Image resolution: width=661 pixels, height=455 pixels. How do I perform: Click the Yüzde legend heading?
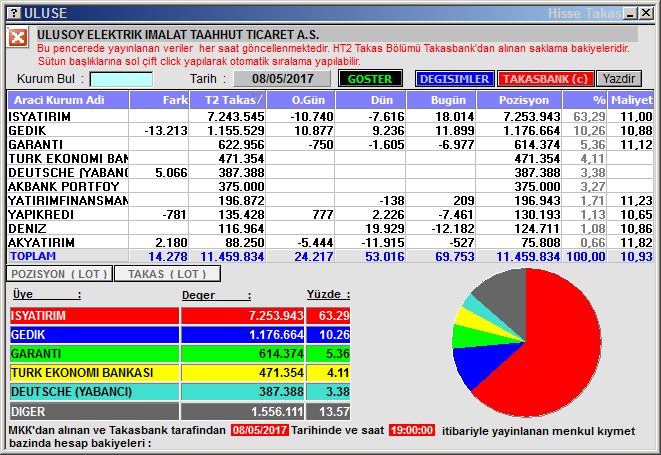pyautogui.click(x=328, y=294)
